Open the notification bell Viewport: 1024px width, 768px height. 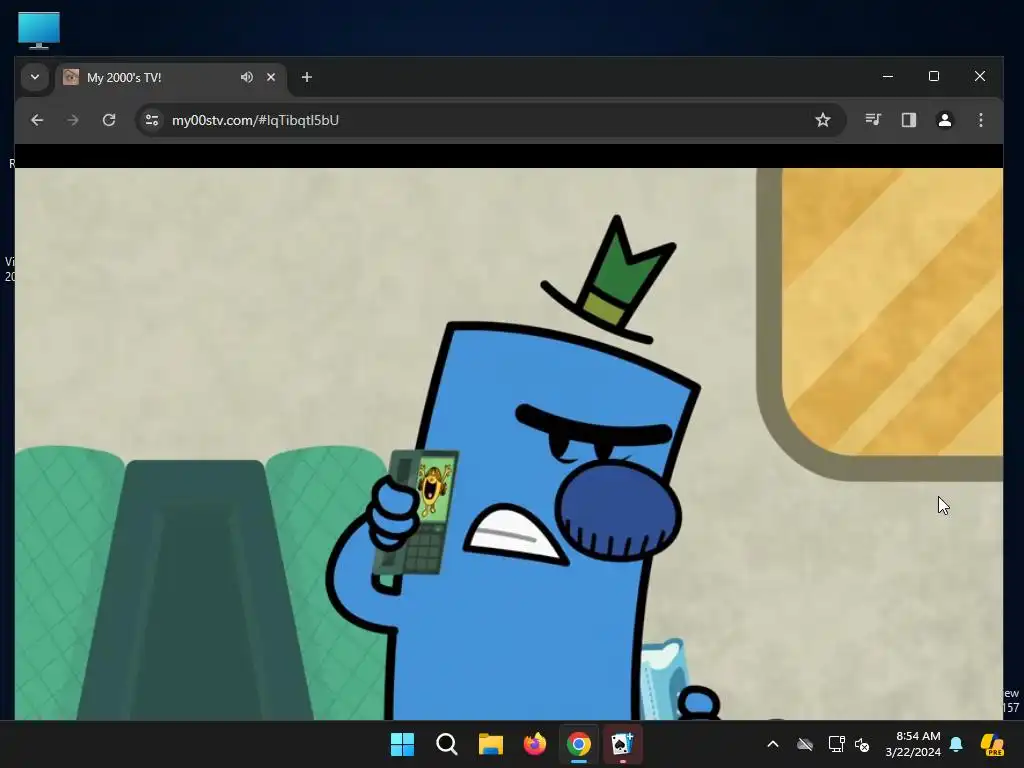click(956, 744)
